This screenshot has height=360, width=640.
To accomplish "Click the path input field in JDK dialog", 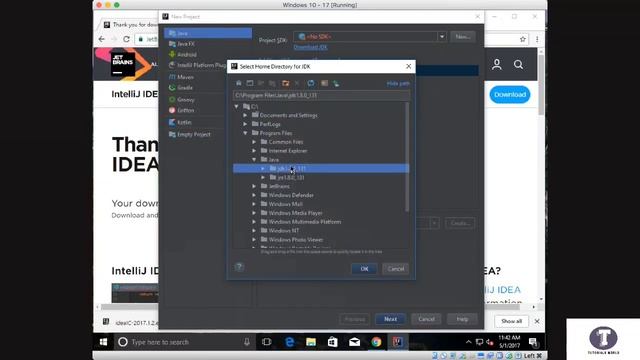I will pyautogui.click(x=321, y=96).
